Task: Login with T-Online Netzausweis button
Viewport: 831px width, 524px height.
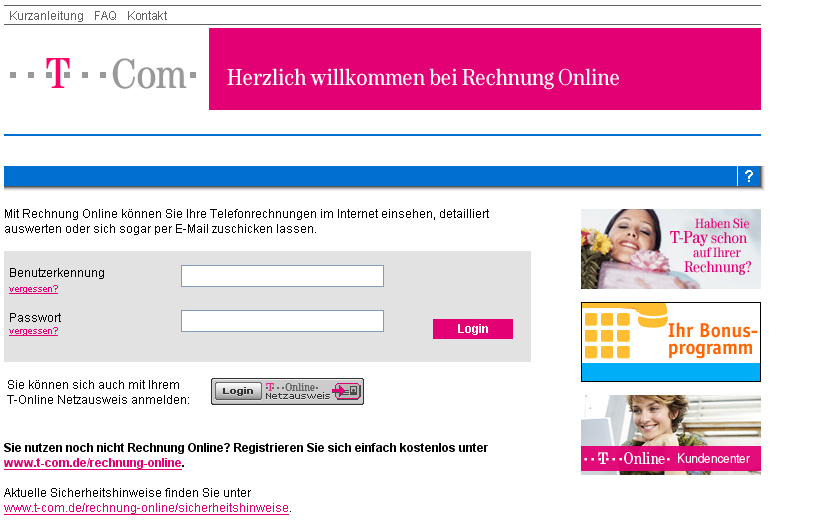Action: [287, 392]
